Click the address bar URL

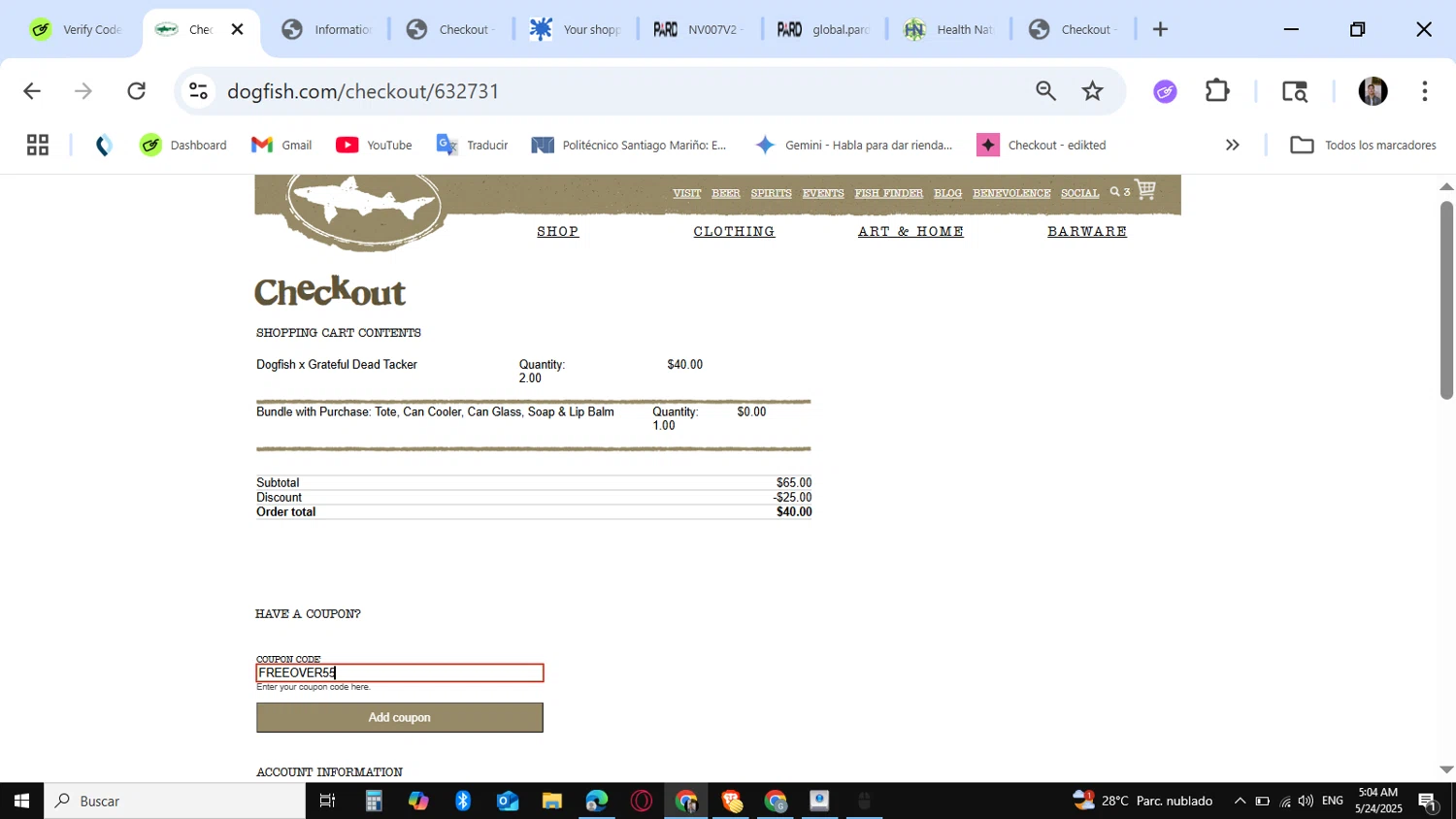click(363, 91)
